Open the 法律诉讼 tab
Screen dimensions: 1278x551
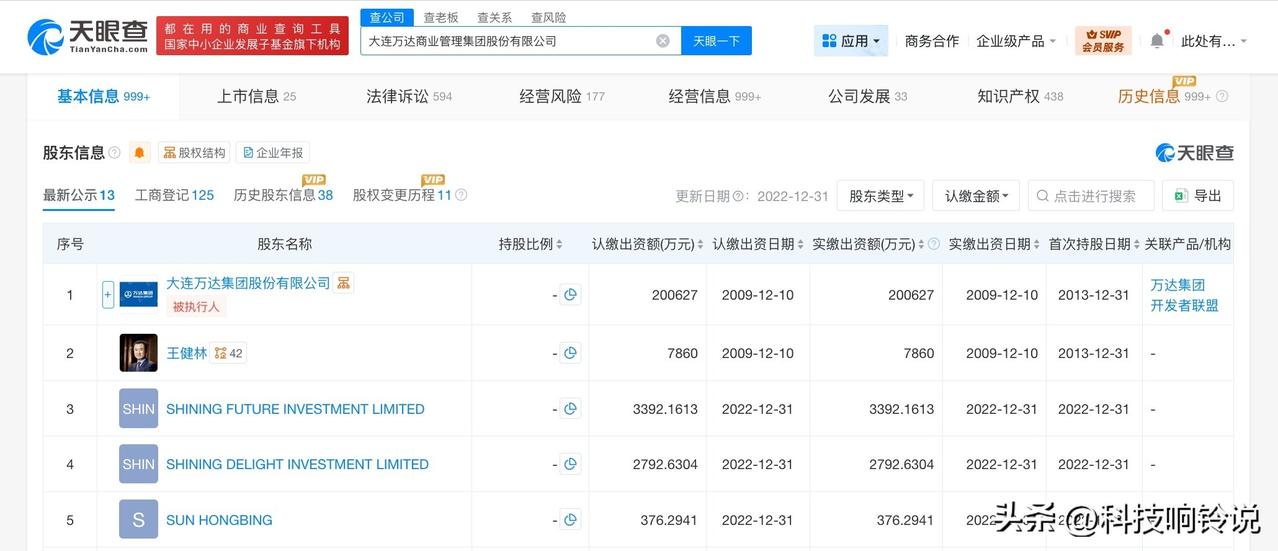[x=409, y=96]
